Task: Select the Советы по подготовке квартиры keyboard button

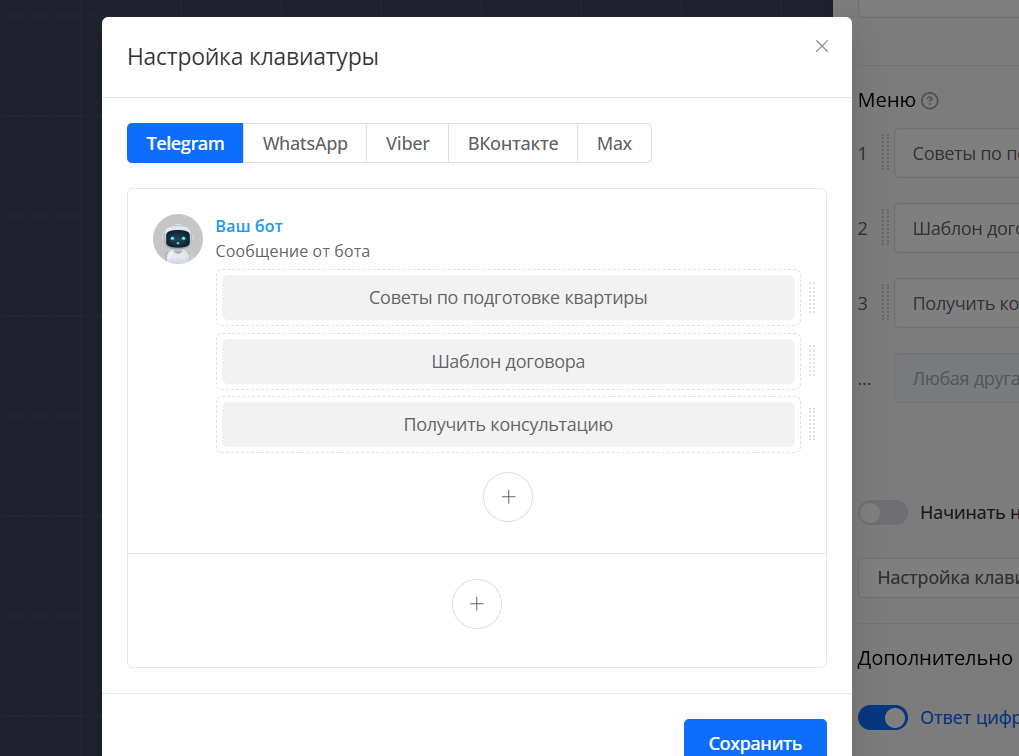Action: [508, 298]
